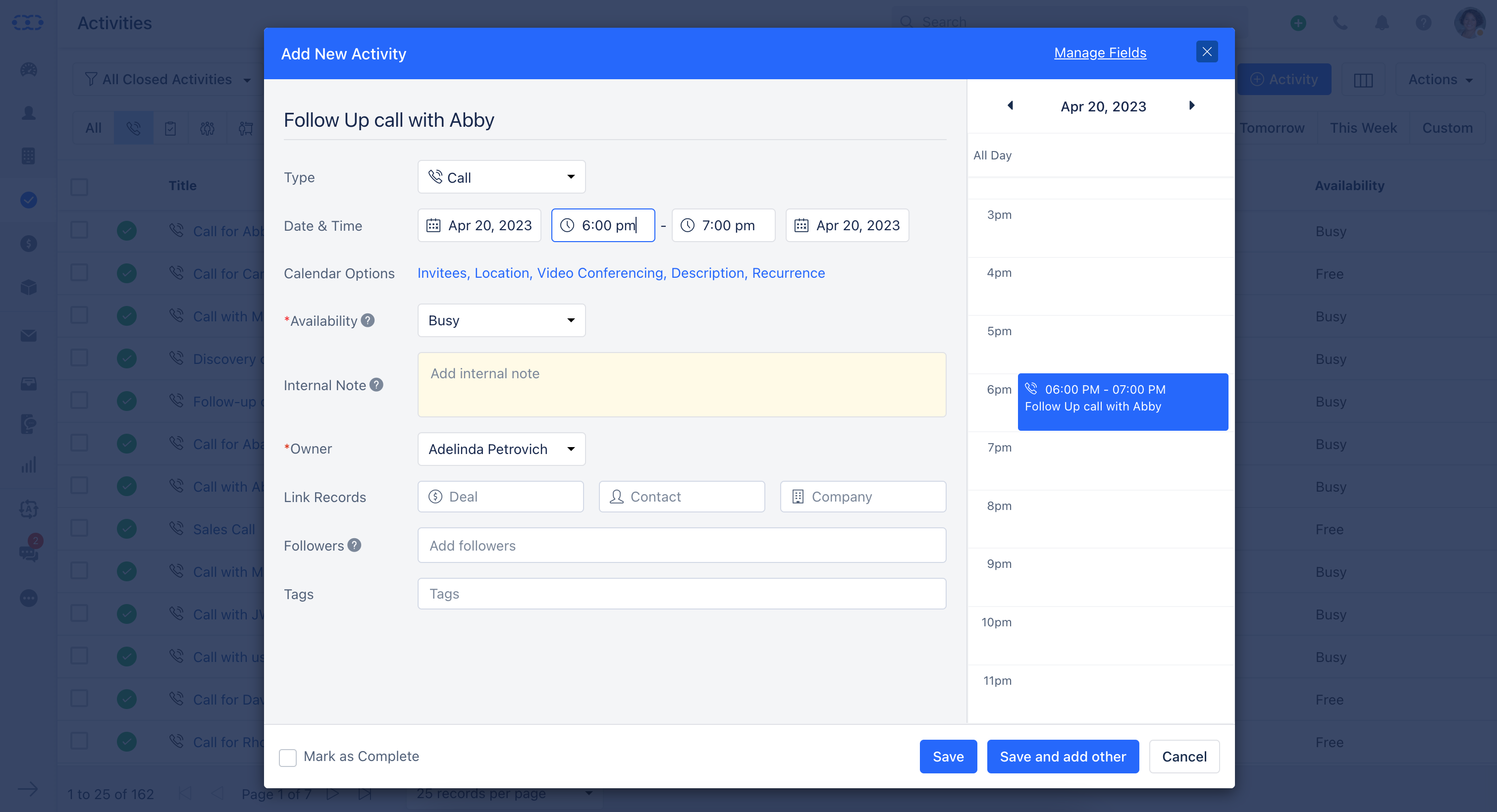This screenshot has width=1497, height=812.
Task: Go to previous day in calendar panel
Action: click(1010, 106)
